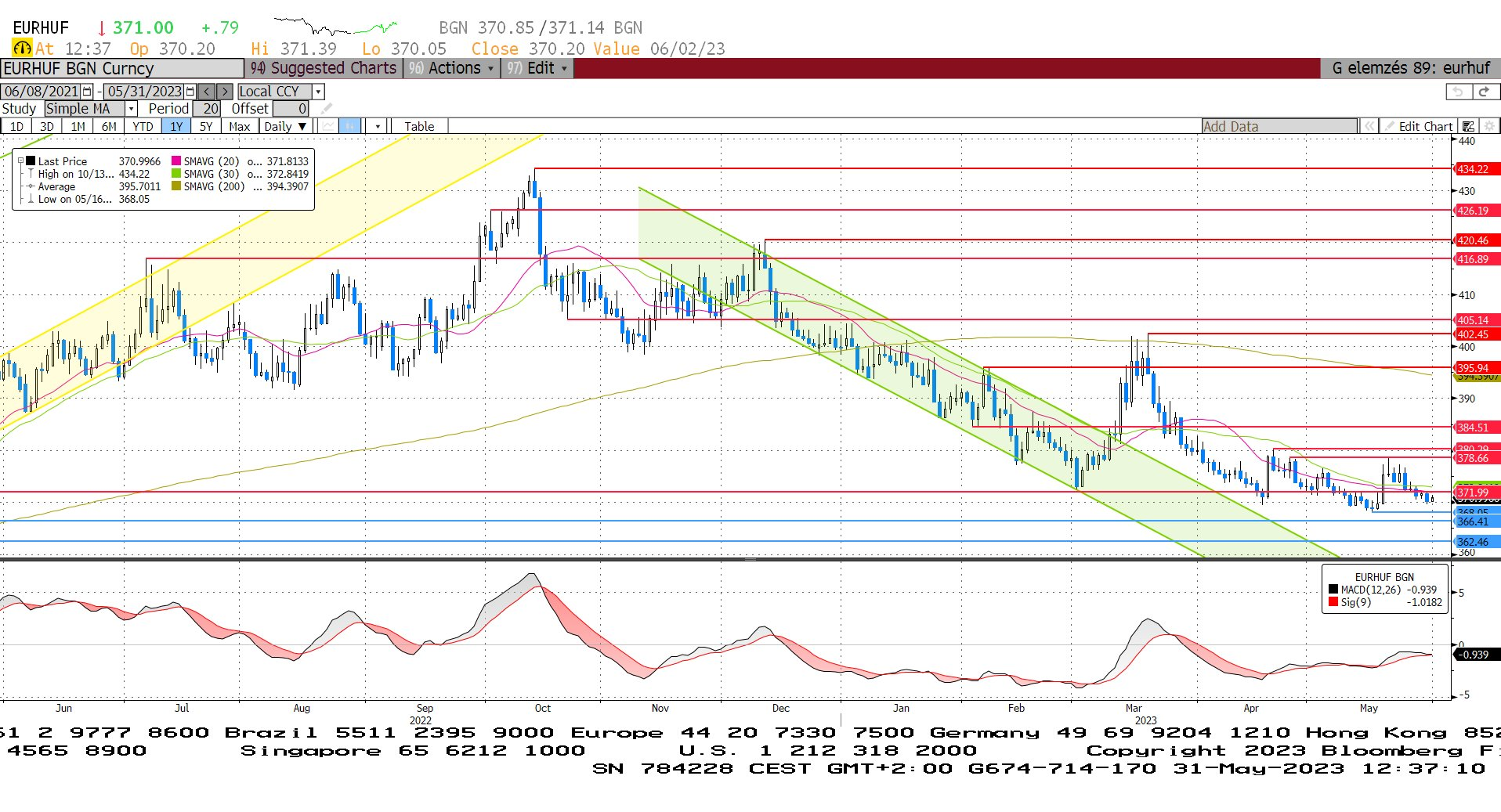Image resolution: width=1501 pixels, height=812 pixels.
Task: Click the redo arrow icon
Action: (x=1484, y=92)
